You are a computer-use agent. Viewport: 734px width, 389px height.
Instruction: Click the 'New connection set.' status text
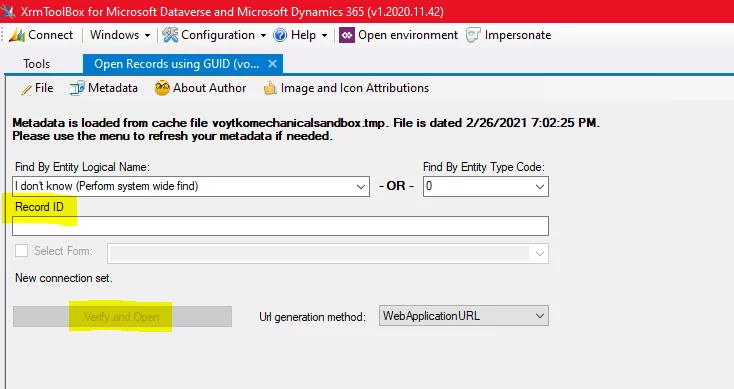(x=64, y=278)
